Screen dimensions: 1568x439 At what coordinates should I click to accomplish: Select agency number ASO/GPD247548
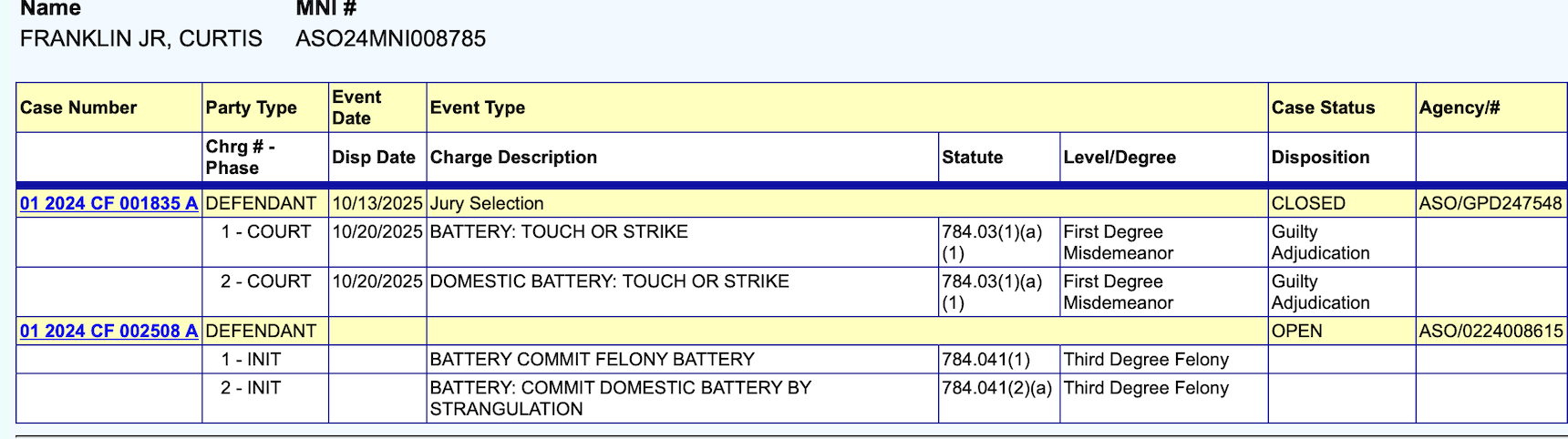coord(1491,203)
